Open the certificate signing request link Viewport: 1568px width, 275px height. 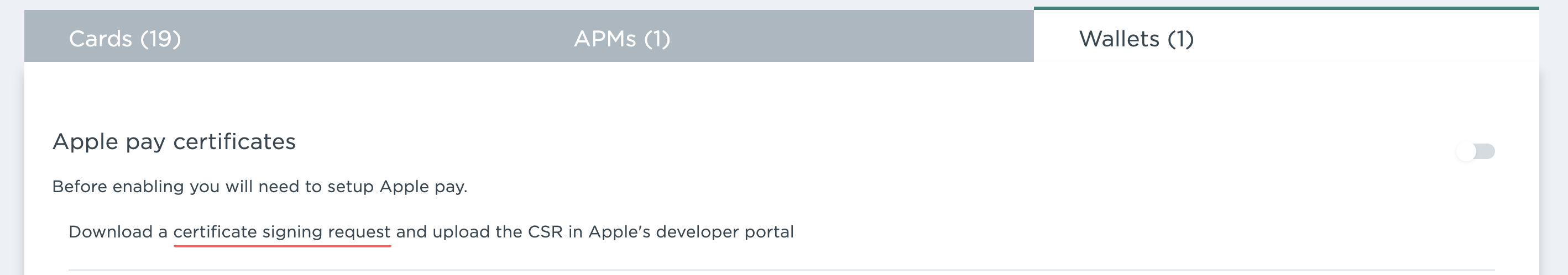(282, 232)
